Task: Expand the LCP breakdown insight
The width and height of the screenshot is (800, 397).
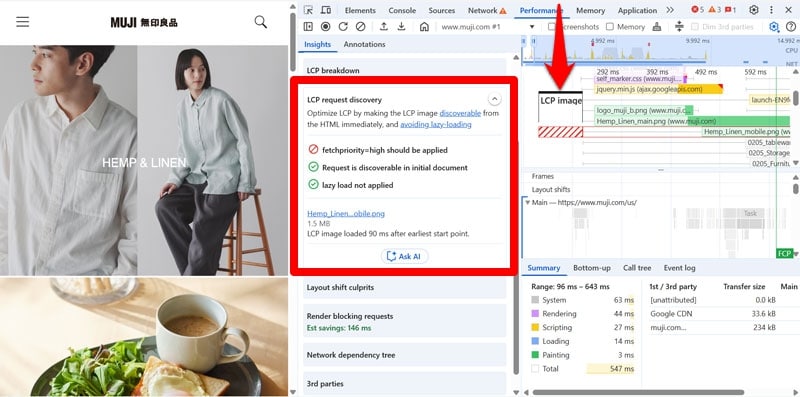Action: 405,70
